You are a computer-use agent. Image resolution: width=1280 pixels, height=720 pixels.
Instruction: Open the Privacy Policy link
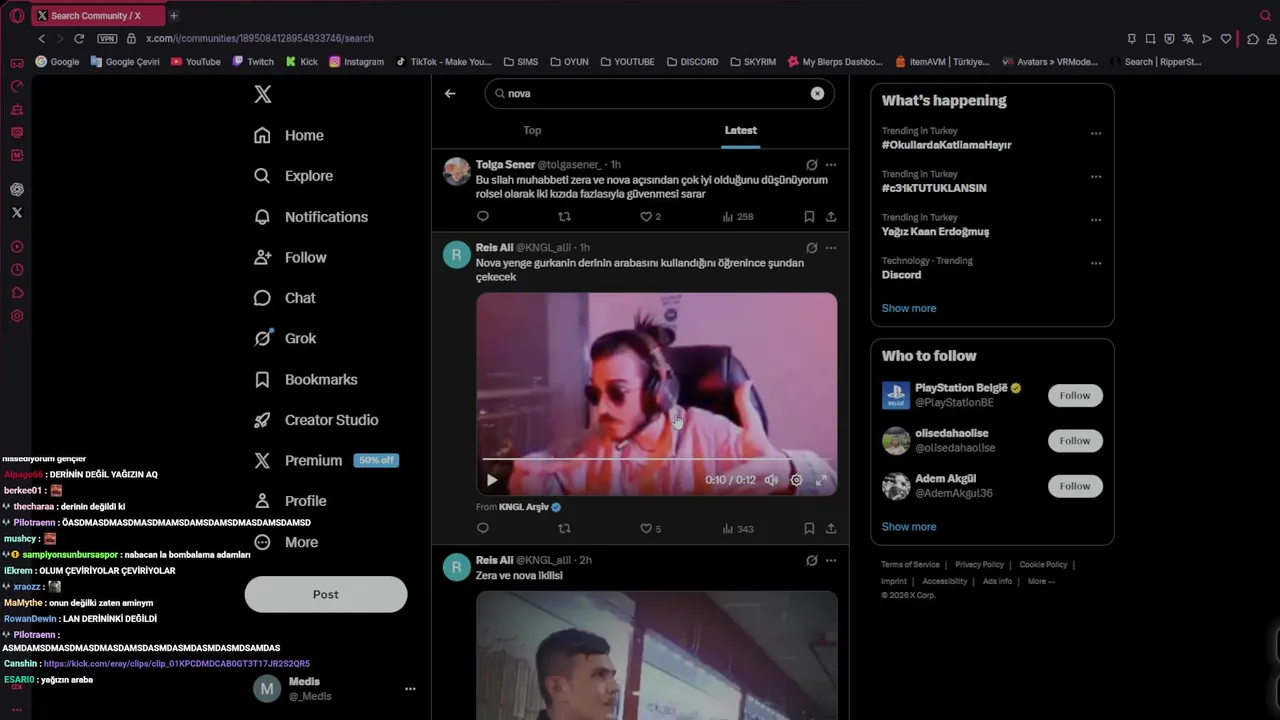979,565
